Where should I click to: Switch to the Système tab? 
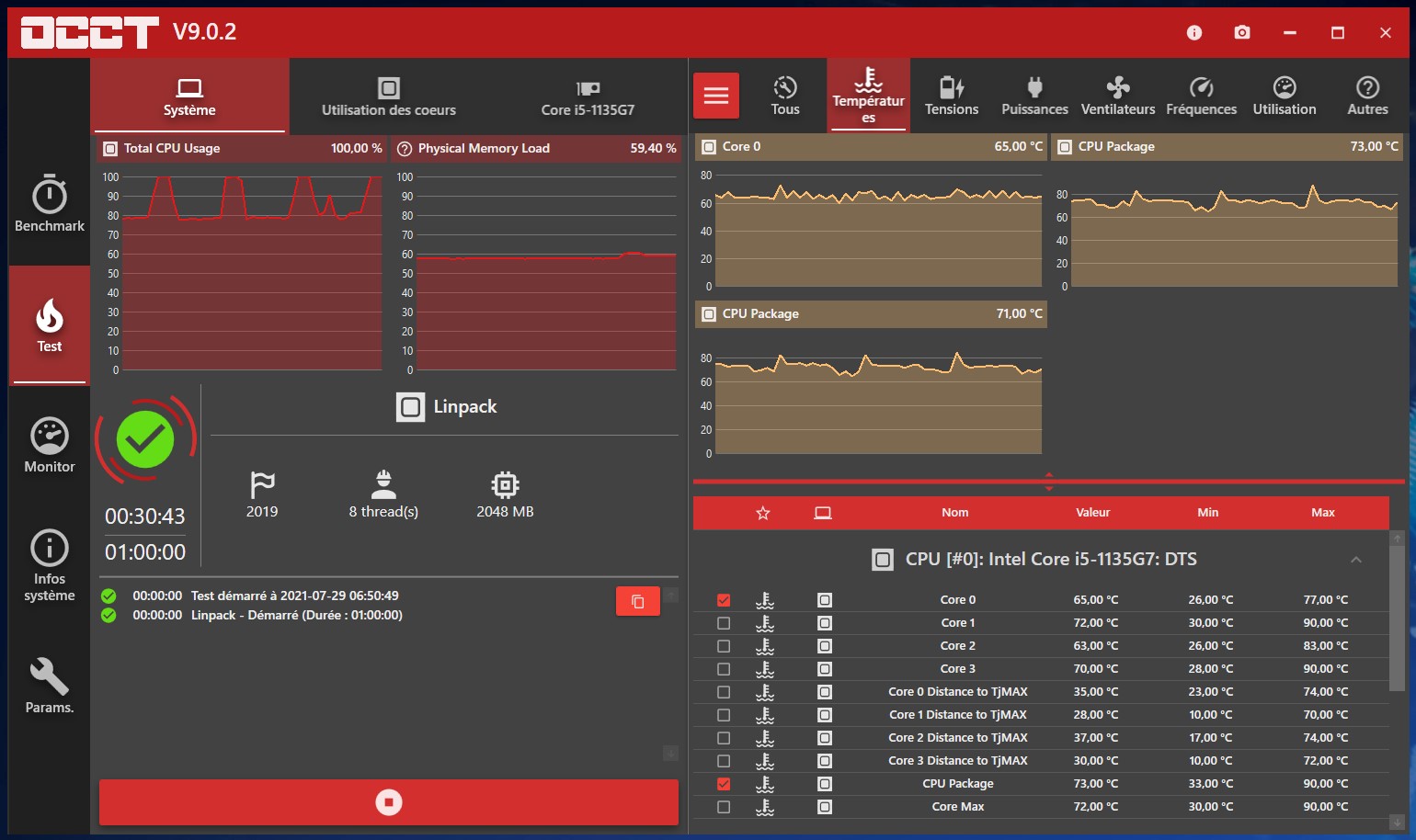tap(189, 96)
